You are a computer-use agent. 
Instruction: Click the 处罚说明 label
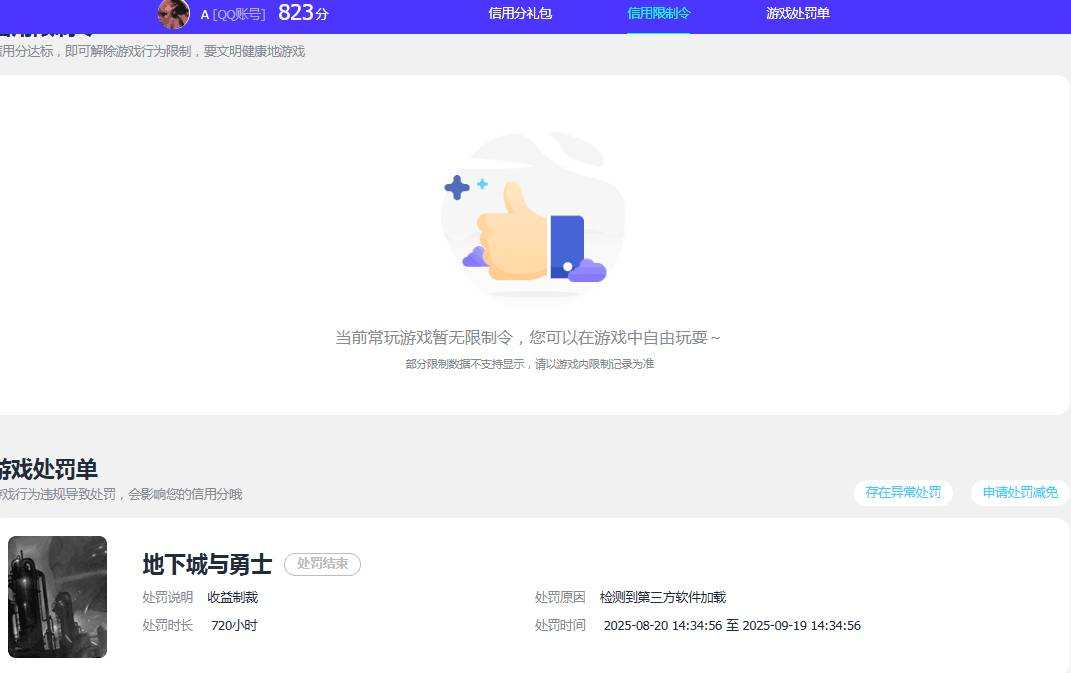tap(167, 597)
